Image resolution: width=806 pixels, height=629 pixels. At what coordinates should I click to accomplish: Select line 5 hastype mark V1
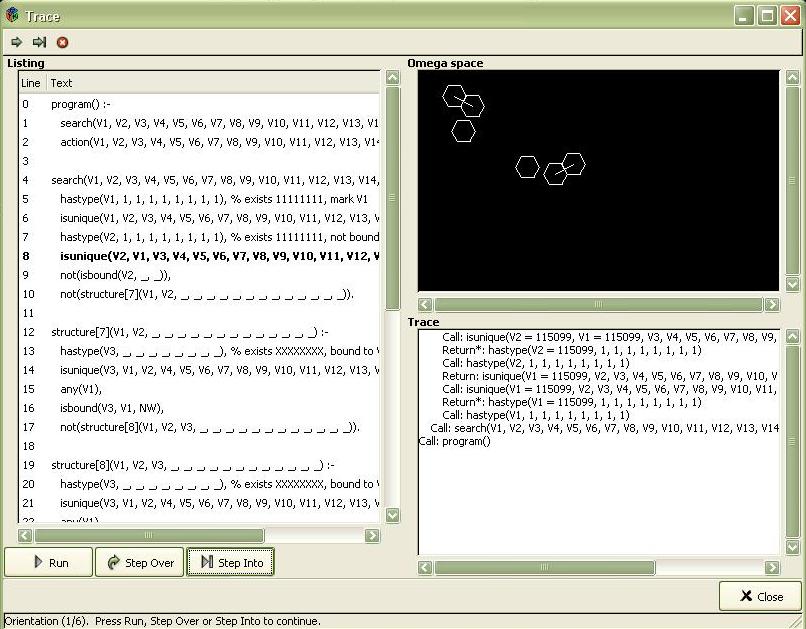click(199, 199)
